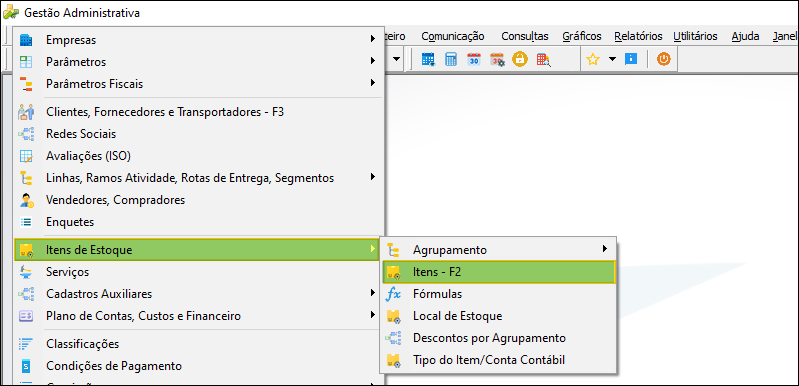The image size is (799, 386).
Task: Select Local de Estoque entry
Action: [499, 316]
